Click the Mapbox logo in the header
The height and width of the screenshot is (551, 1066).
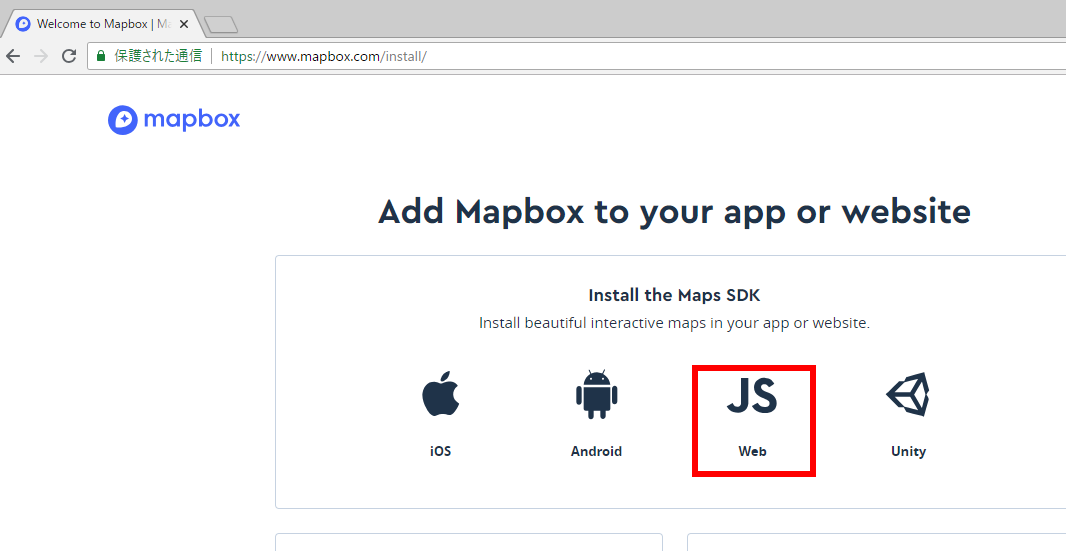pyautogui.click(x=174, y=120)
